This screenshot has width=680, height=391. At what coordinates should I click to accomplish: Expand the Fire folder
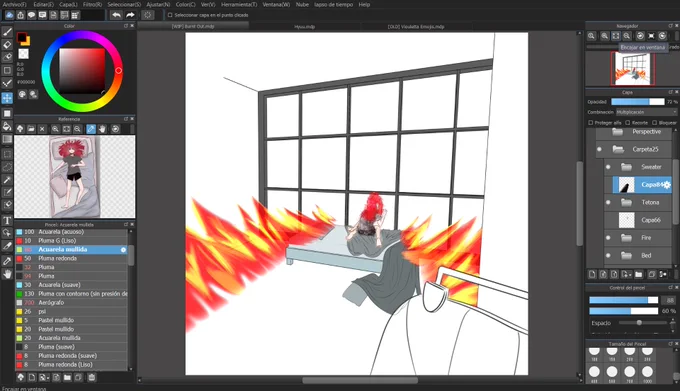pyautogui.click(x=626, y=238)
